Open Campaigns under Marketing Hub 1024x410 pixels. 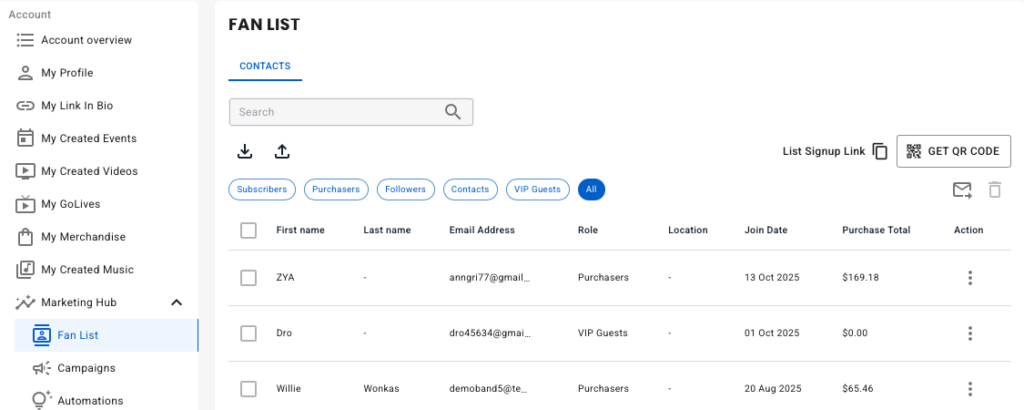pyautogui.click(x=86, y=368)
